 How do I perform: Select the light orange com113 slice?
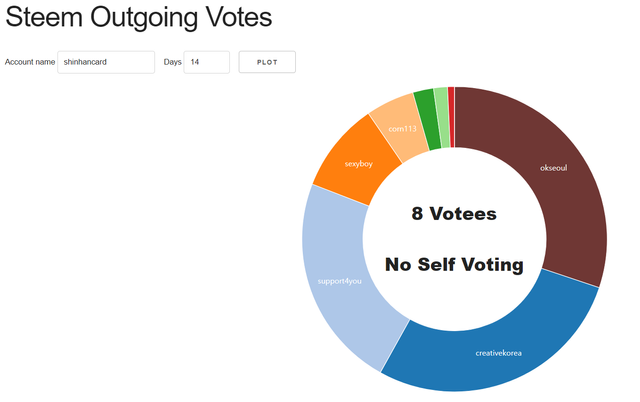(x=396, y=121)
